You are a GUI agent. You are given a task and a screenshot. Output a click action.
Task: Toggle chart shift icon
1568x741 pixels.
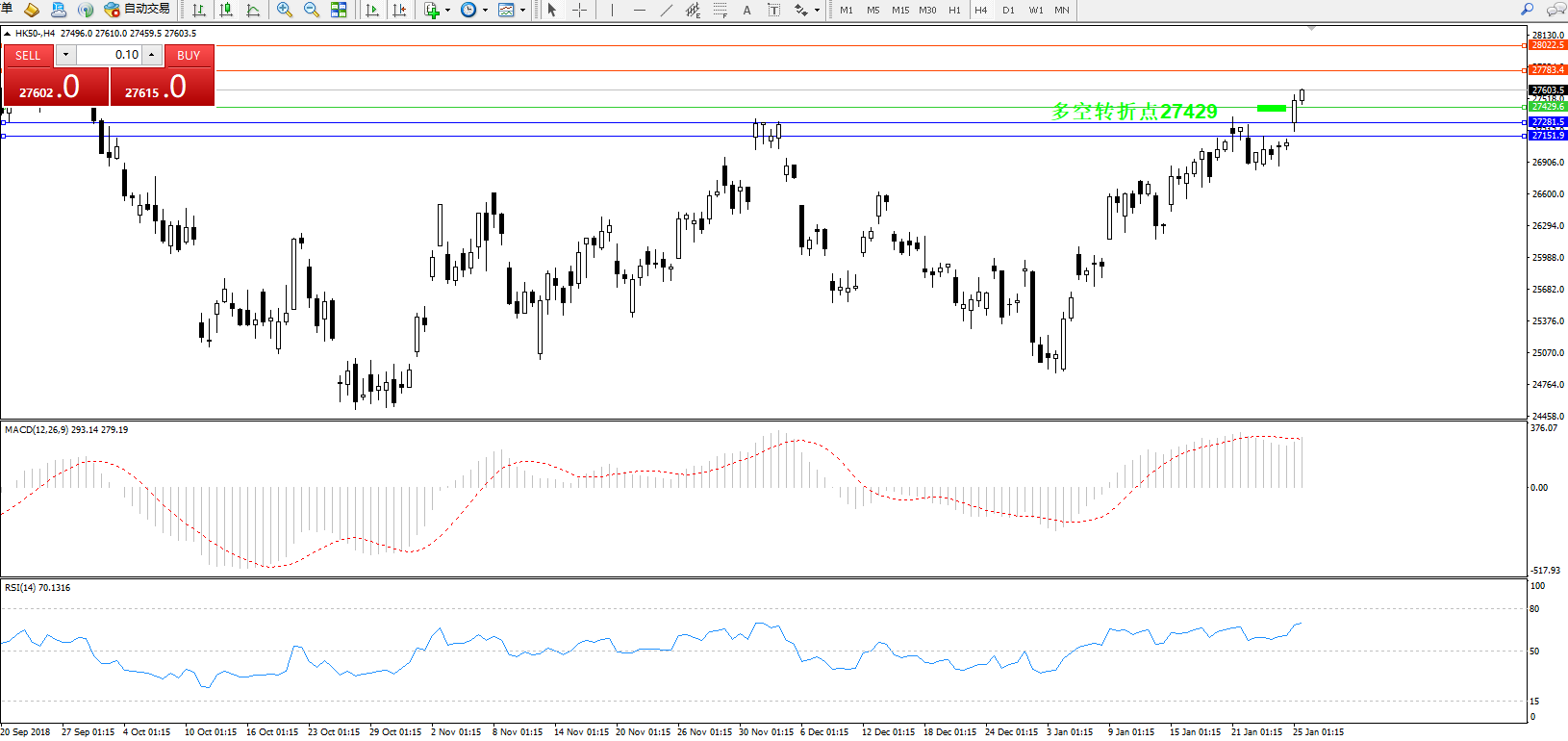tap(399, 10)
